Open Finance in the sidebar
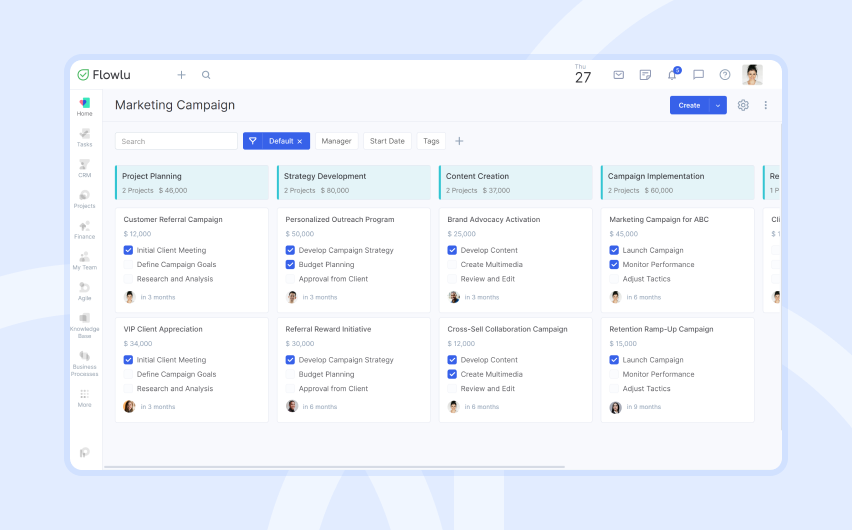The height and width of the screenshot is (530, 852). tap(84, 230)
